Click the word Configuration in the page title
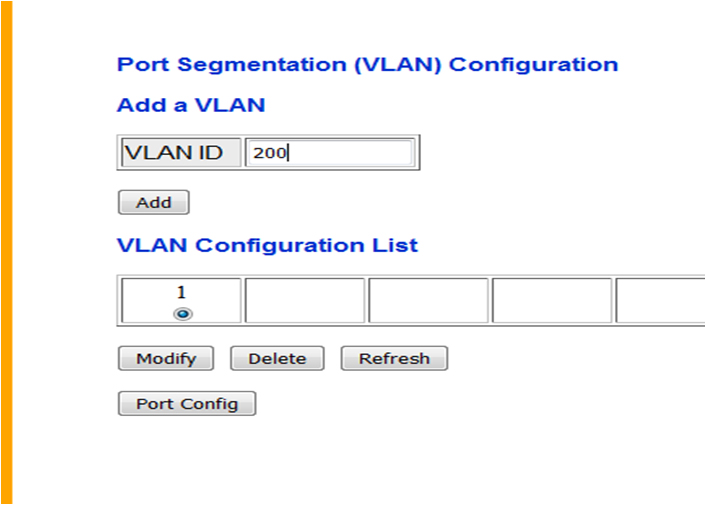Screen dimensions: 706x505 pos(533,65)
